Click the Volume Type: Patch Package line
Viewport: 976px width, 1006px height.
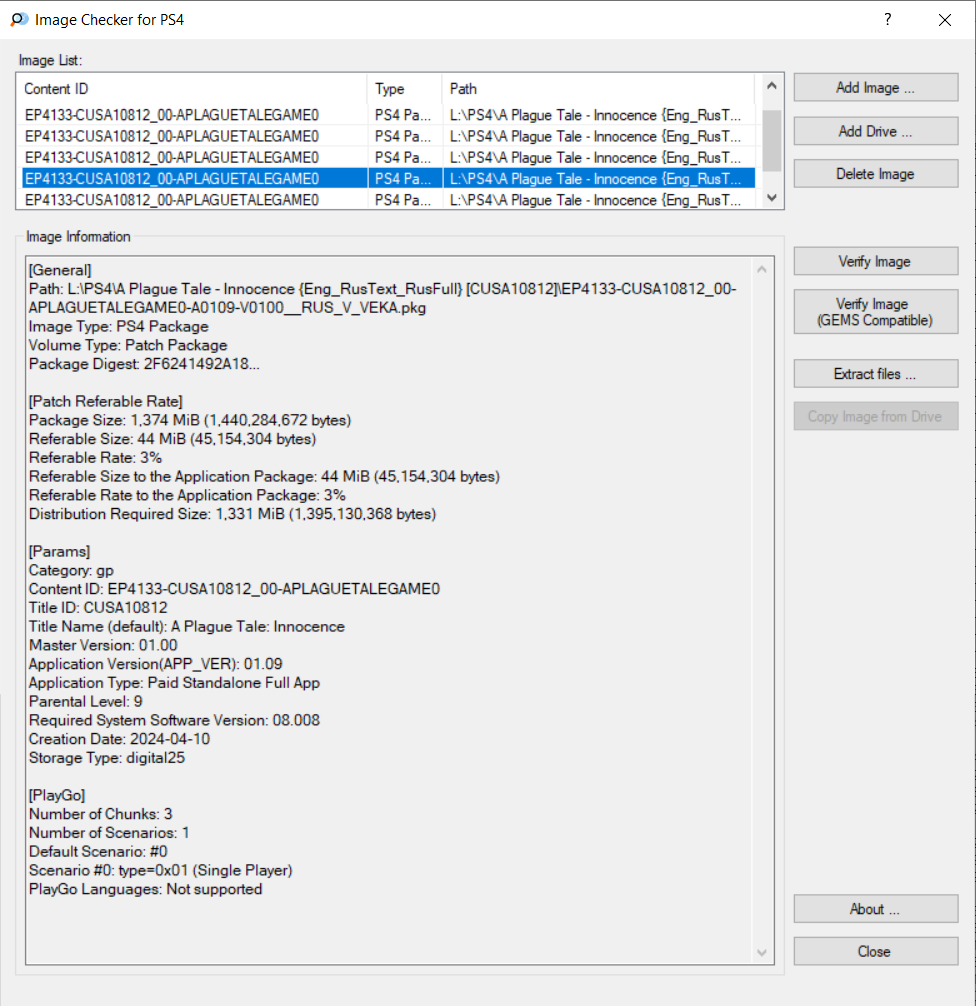point(128,345)
